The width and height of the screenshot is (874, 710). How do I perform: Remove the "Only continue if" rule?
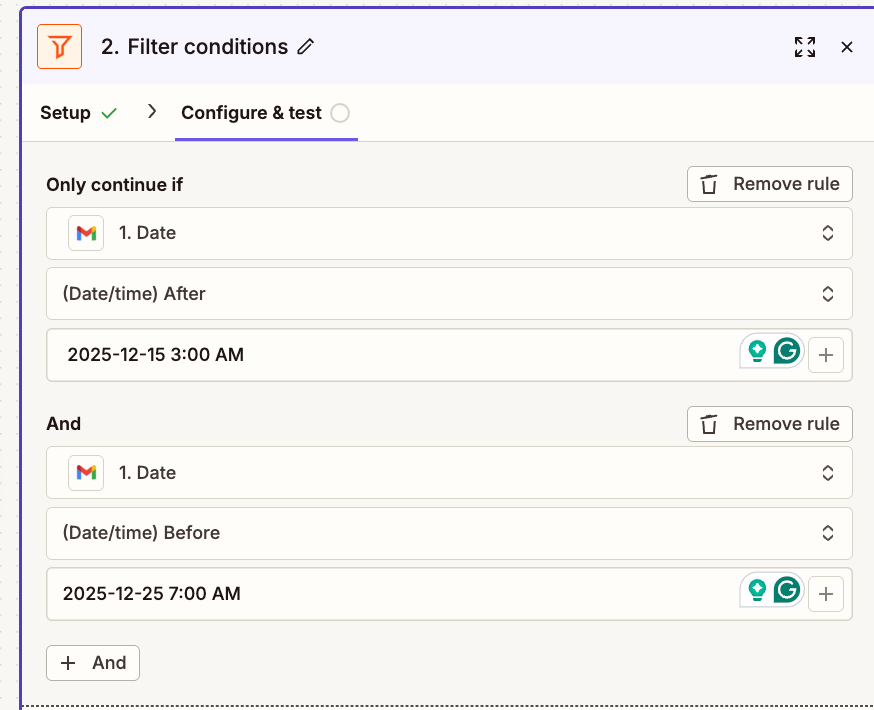pyautogui.click(x=769, y=184)
